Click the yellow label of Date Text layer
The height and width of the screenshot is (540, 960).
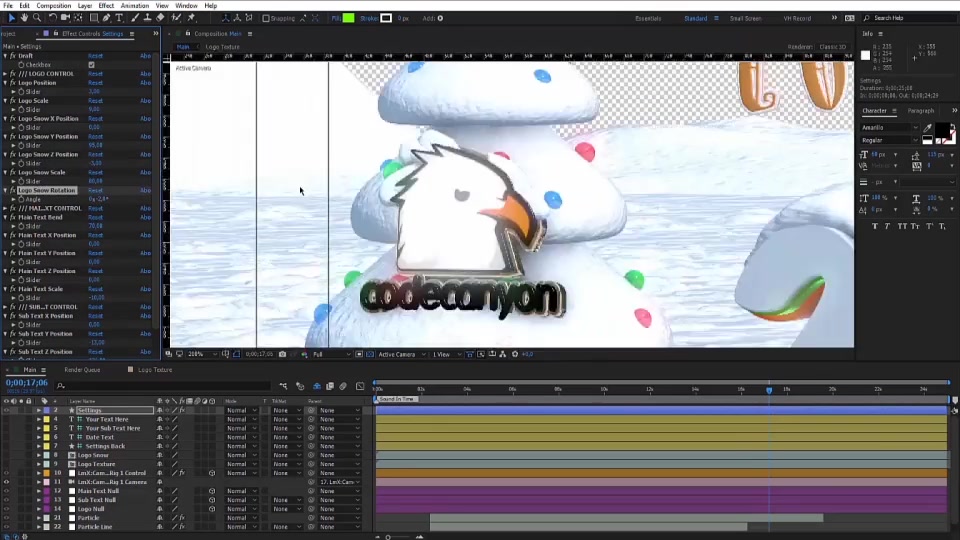point(47,437)
